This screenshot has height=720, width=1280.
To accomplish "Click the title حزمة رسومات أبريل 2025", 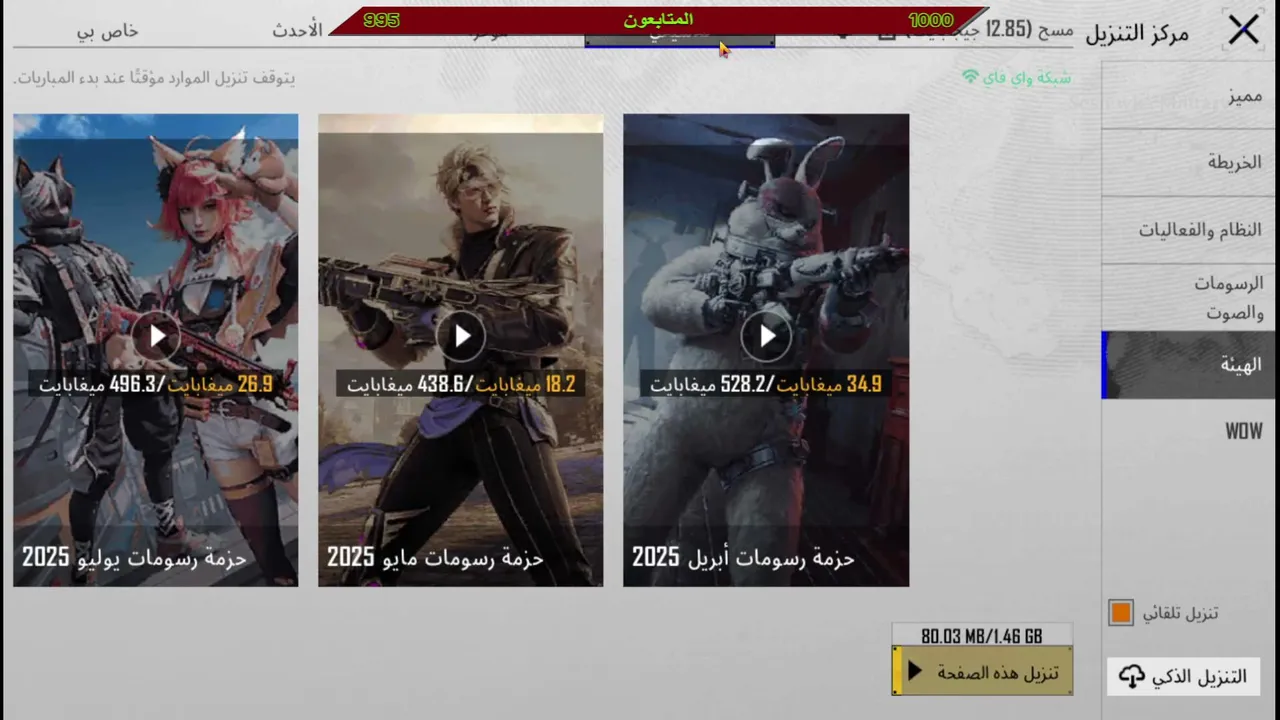I will 743,557.
